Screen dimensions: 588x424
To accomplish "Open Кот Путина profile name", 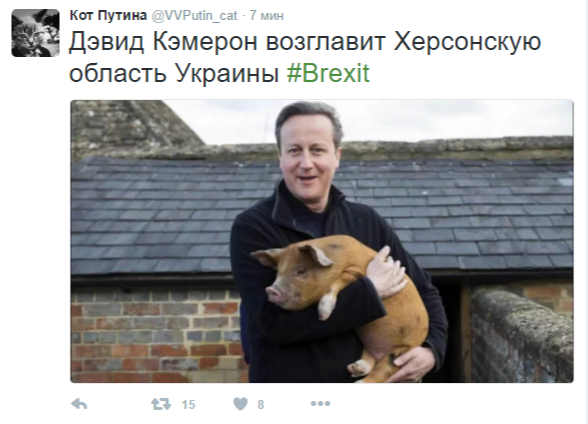I will 108,15.
